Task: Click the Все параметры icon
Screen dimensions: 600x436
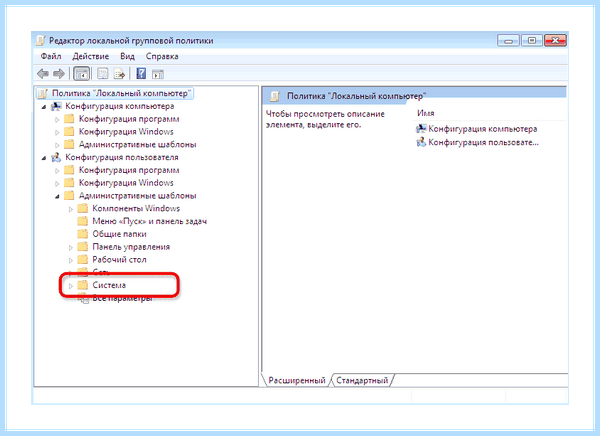Action: click(83, 298)
